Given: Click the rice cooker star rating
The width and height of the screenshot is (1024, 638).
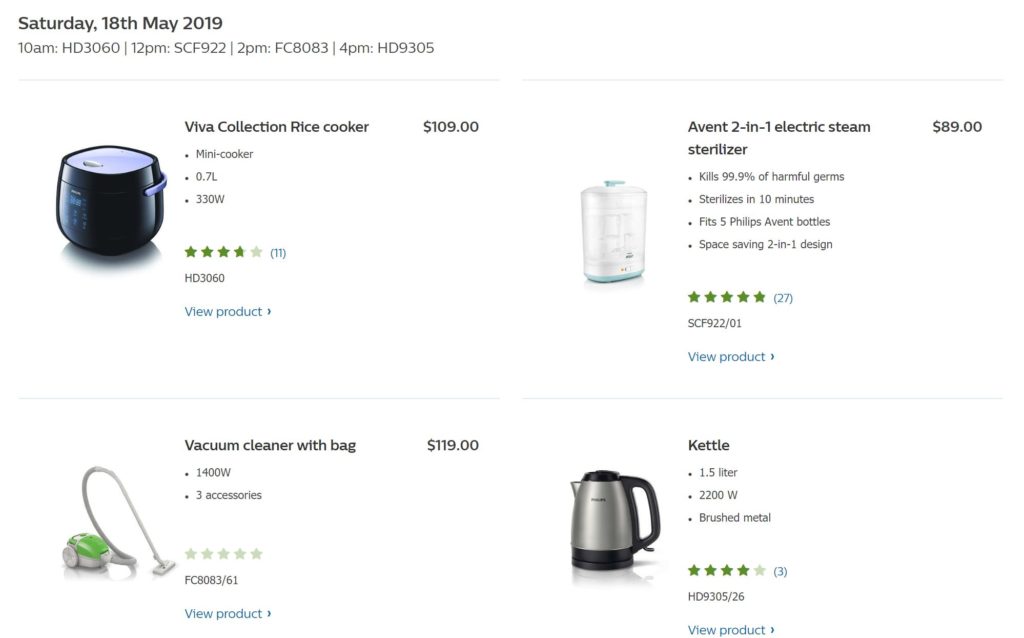Looking at the screenshot, I should point(223,253).
